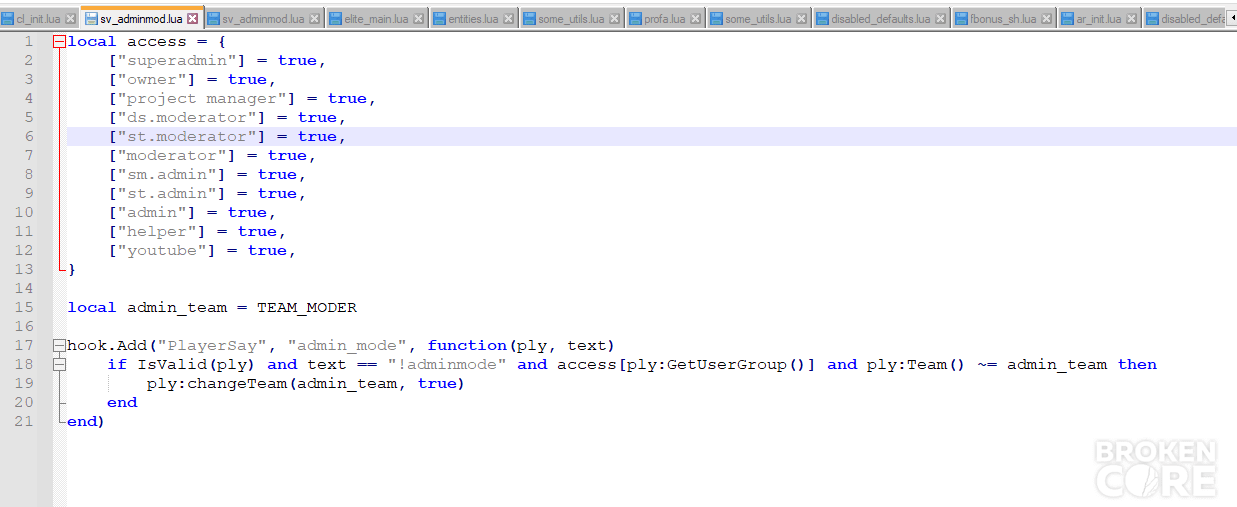The height and width of the screenshot is (507, 1237).
Task: Click the "project manager" string
Action: click(203, 99)
